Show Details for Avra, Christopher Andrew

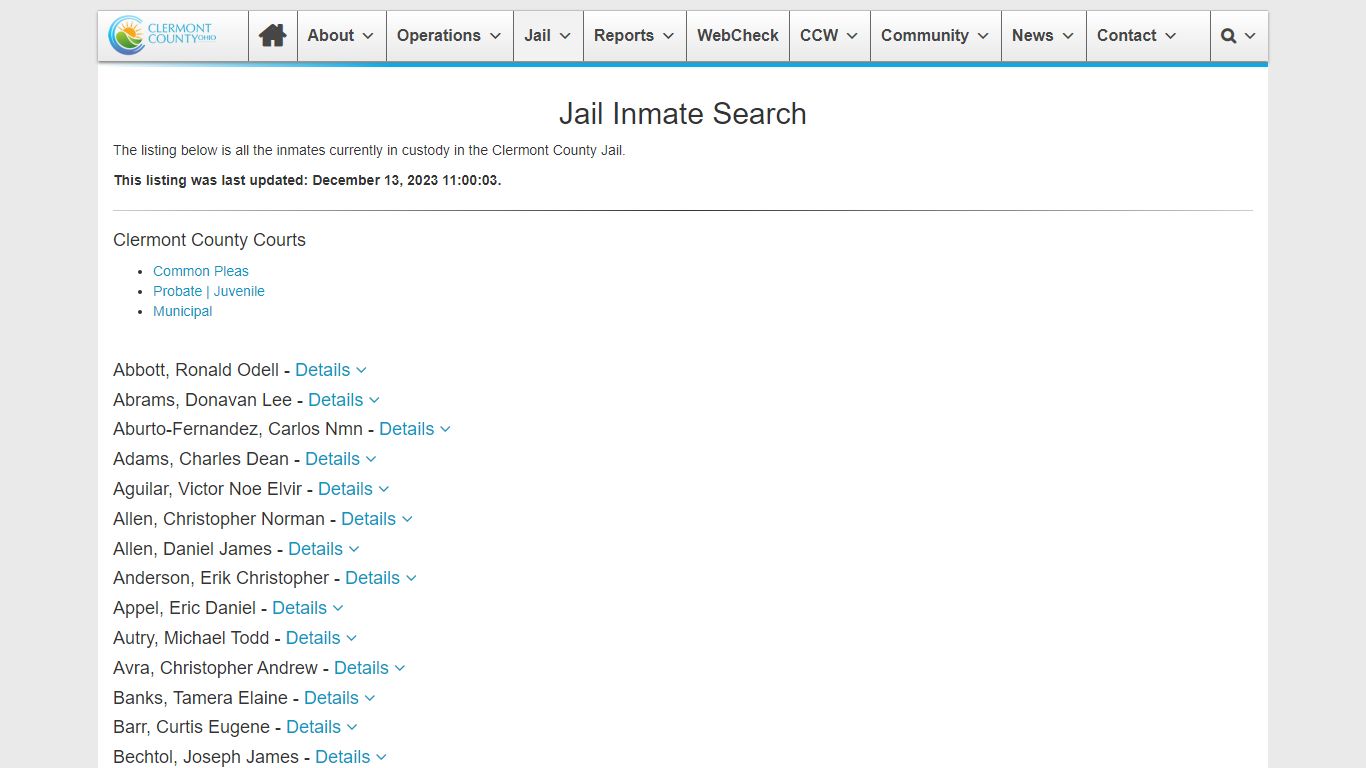[370, 668]
